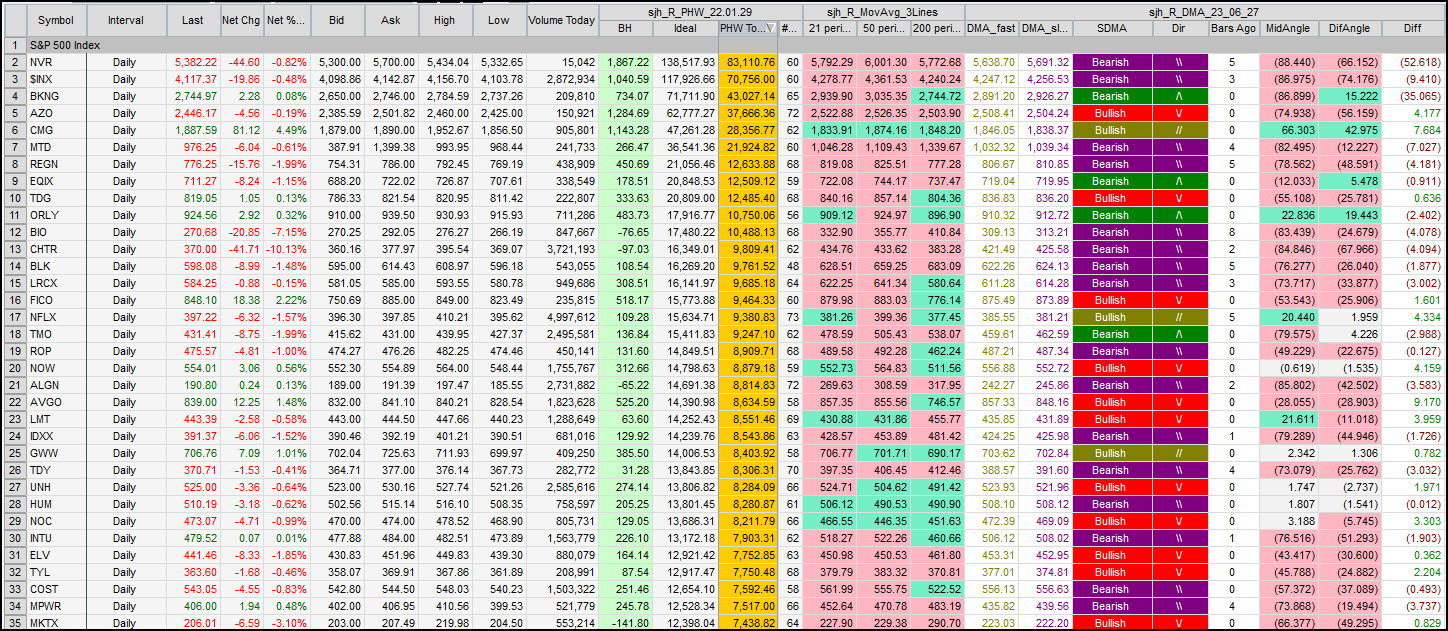Sort by the Net Chg column header
Viewport: 1448px width, 631px height.
(x=240, y=20)
